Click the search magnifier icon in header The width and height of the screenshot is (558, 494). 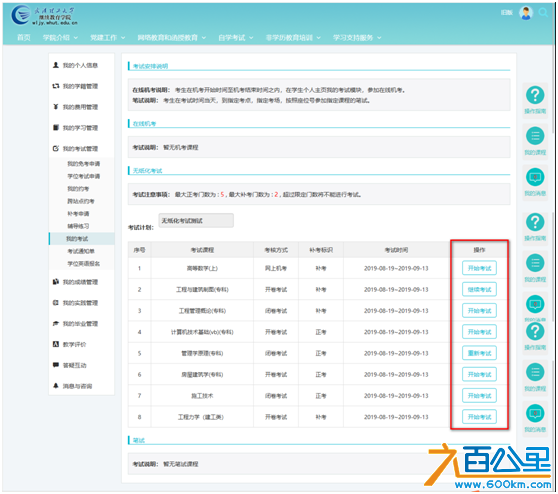[543, 13]
